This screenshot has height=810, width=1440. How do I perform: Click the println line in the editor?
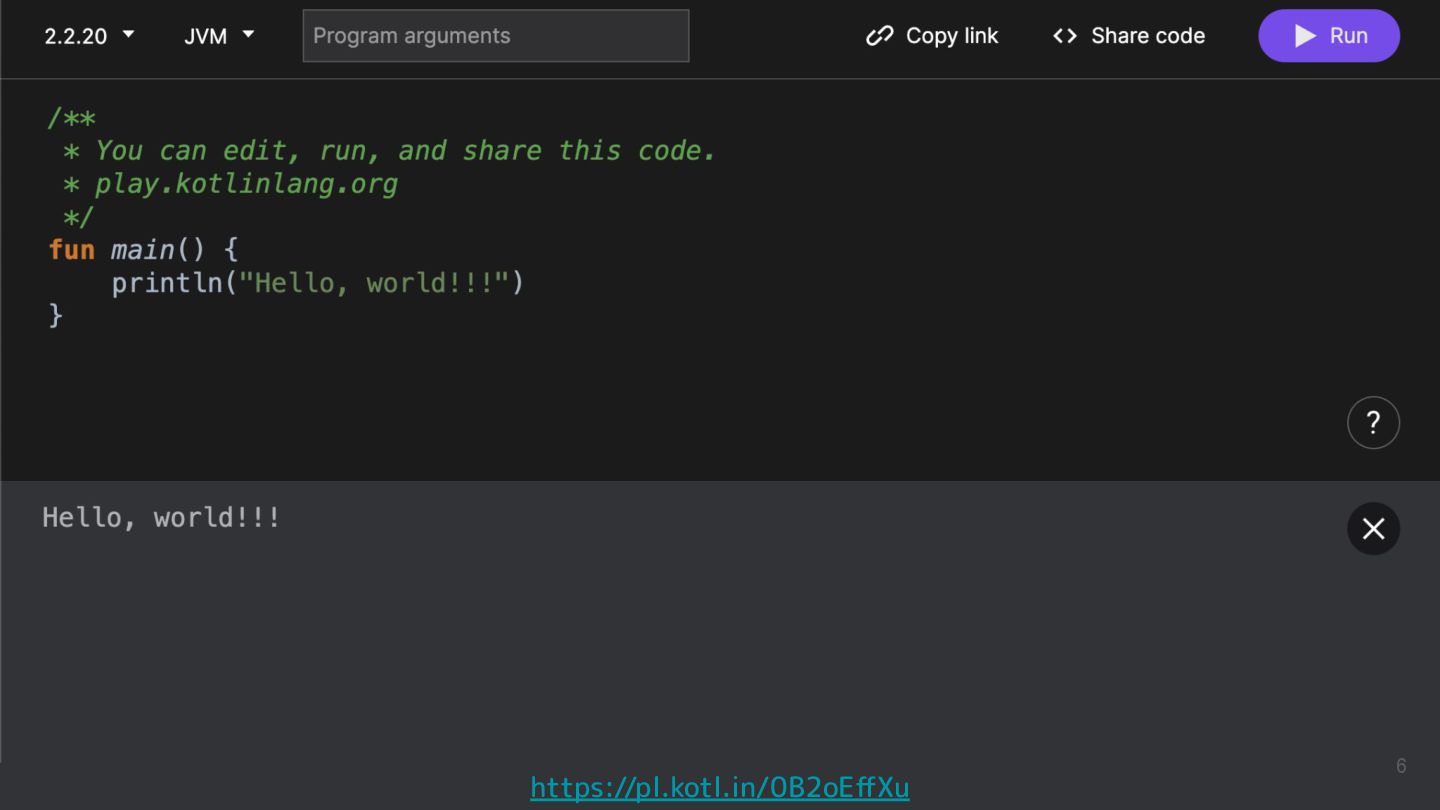click(x=317, y=283)
